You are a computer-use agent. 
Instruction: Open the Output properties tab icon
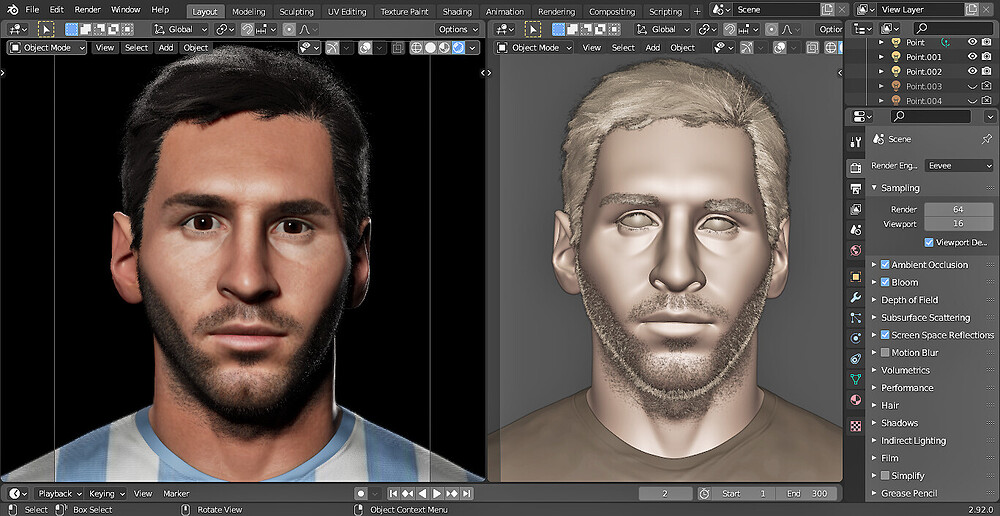856,188
